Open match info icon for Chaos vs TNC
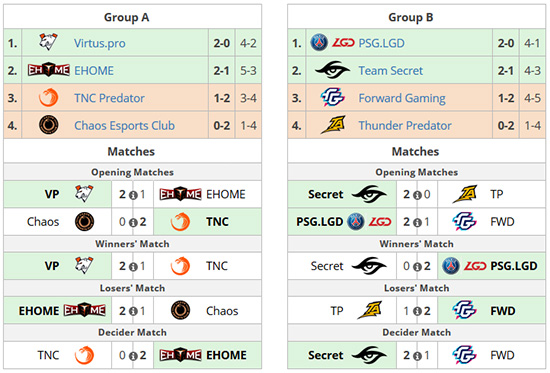 pos(133,222)
